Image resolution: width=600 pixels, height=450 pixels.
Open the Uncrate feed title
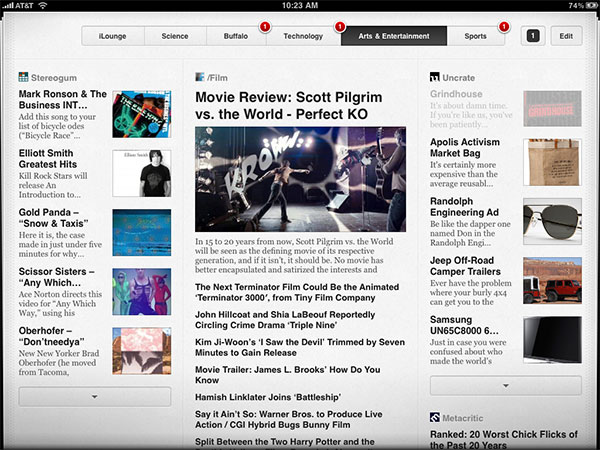click(458, 78)
